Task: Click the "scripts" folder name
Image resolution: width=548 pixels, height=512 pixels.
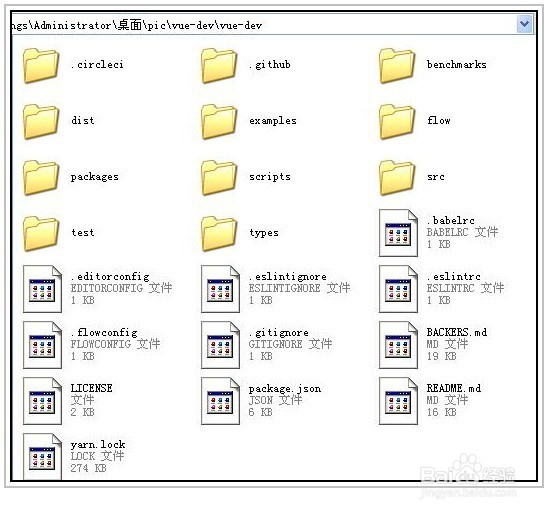Action: tap(269, 177)
